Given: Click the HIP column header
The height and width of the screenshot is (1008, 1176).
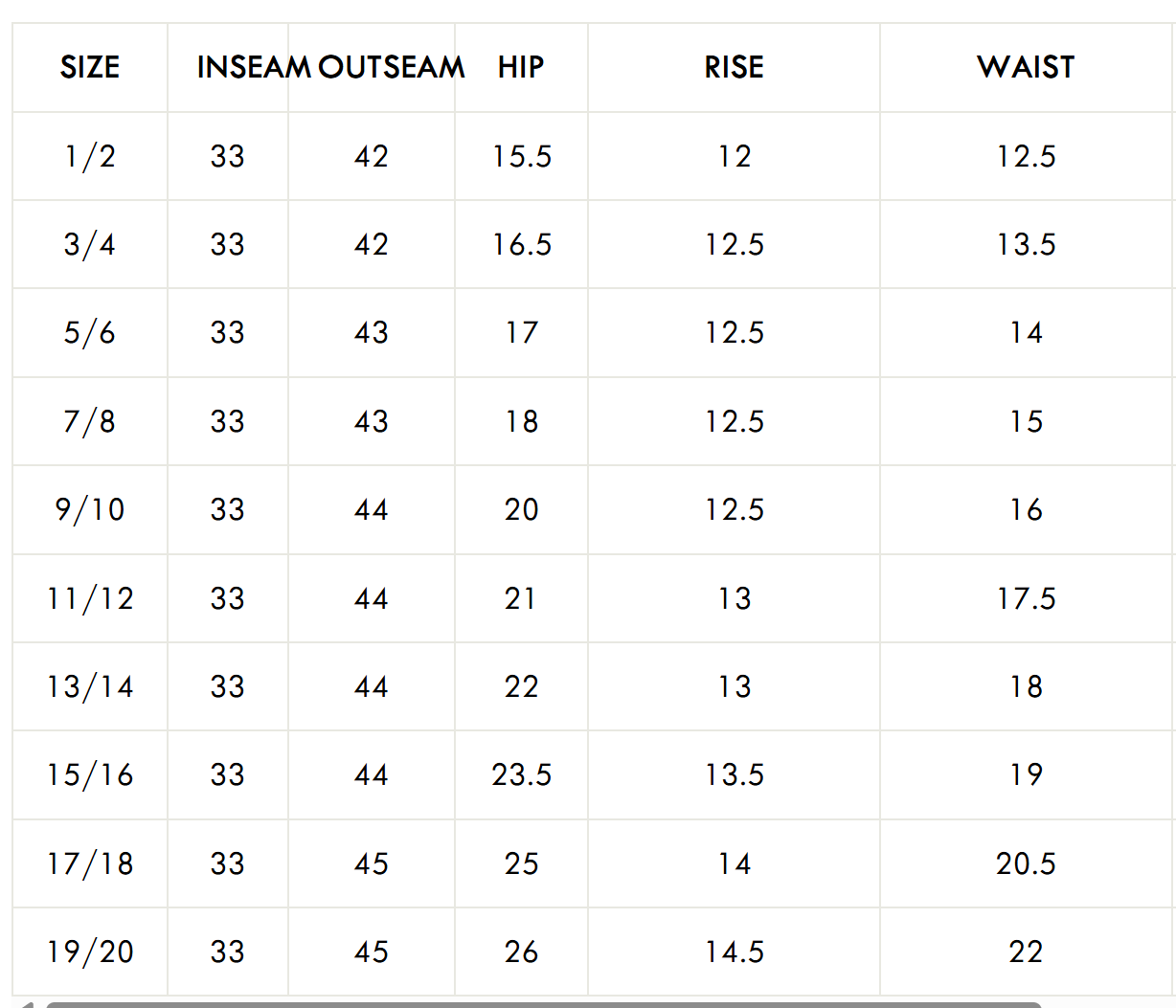Looking at the screenshot, I should point(521,67).
